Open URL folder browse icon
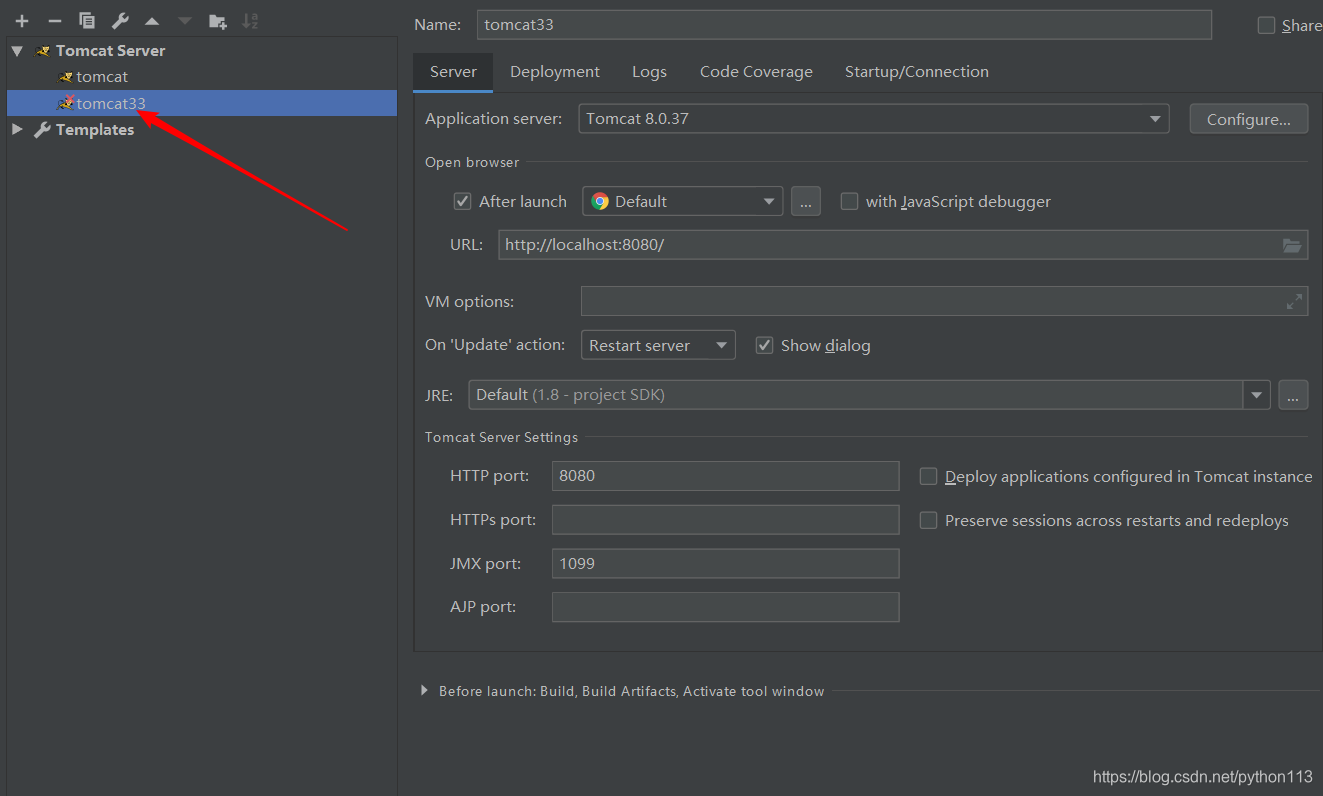1323x796 pixels. click(1292, 245)
